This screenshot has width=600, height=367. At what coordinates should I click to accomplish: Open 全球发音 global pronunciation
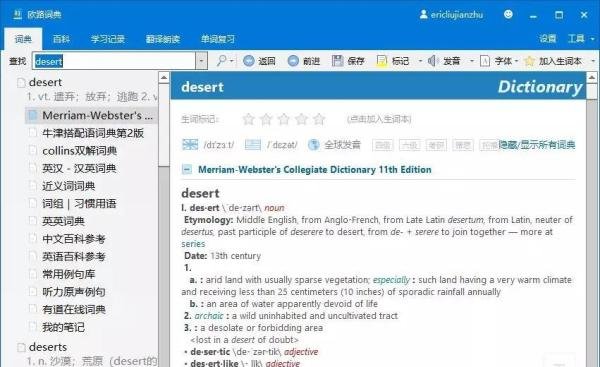[x=334, y=145]
